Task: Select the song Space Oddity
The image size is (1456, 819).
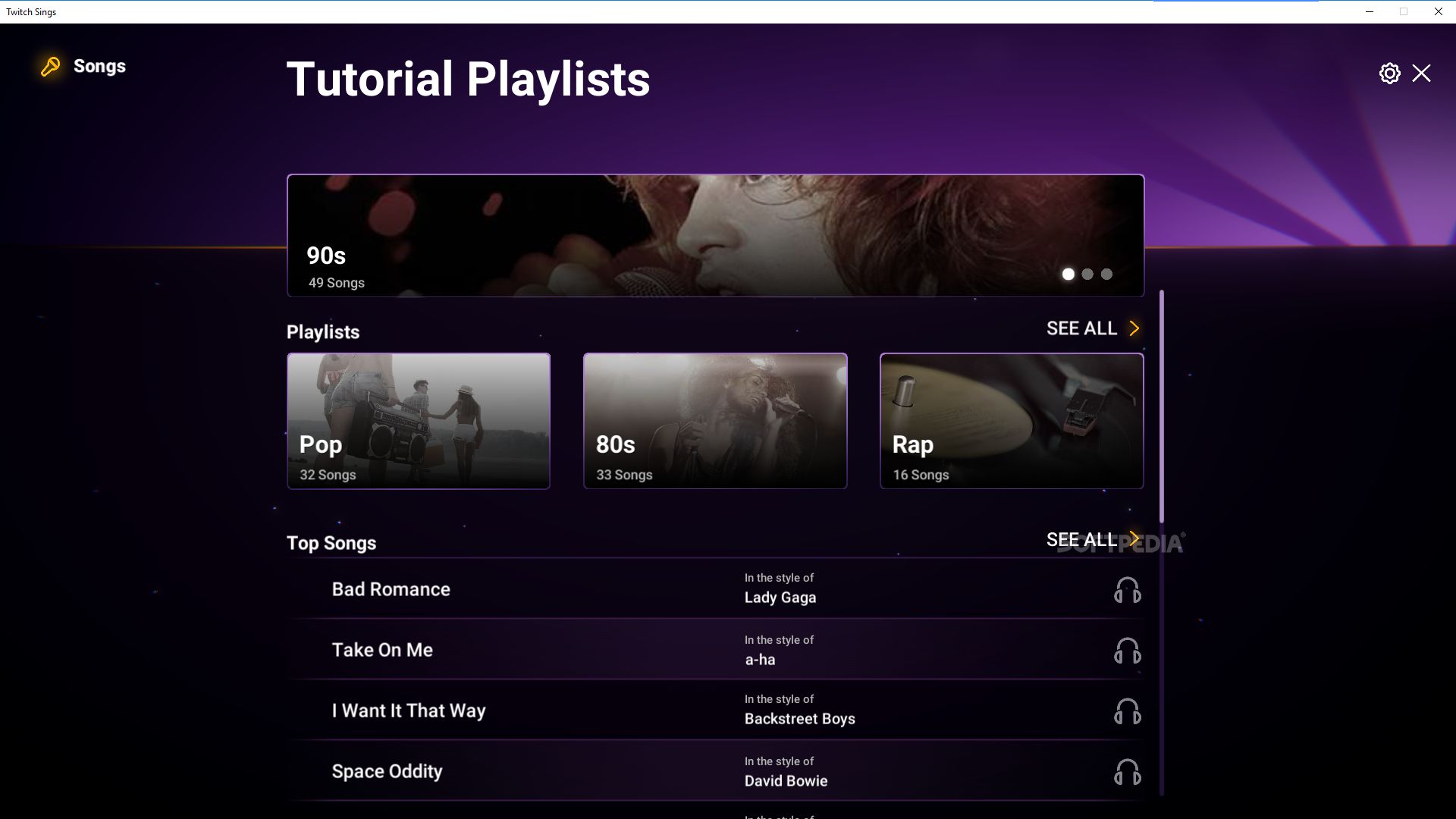Action: pyautogui.click(x=387, y=771)
